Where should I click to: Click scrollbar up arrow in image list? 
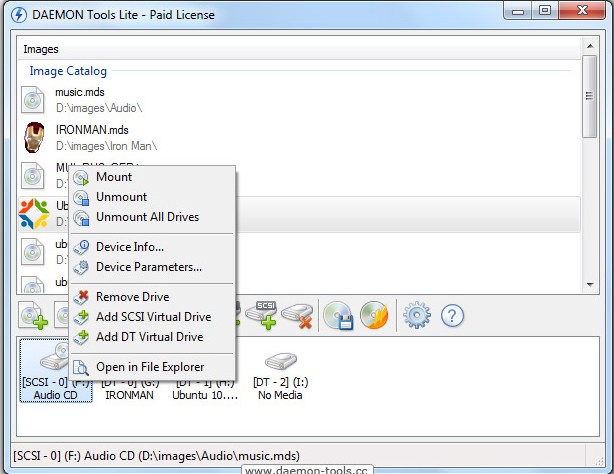click(590, 46)
